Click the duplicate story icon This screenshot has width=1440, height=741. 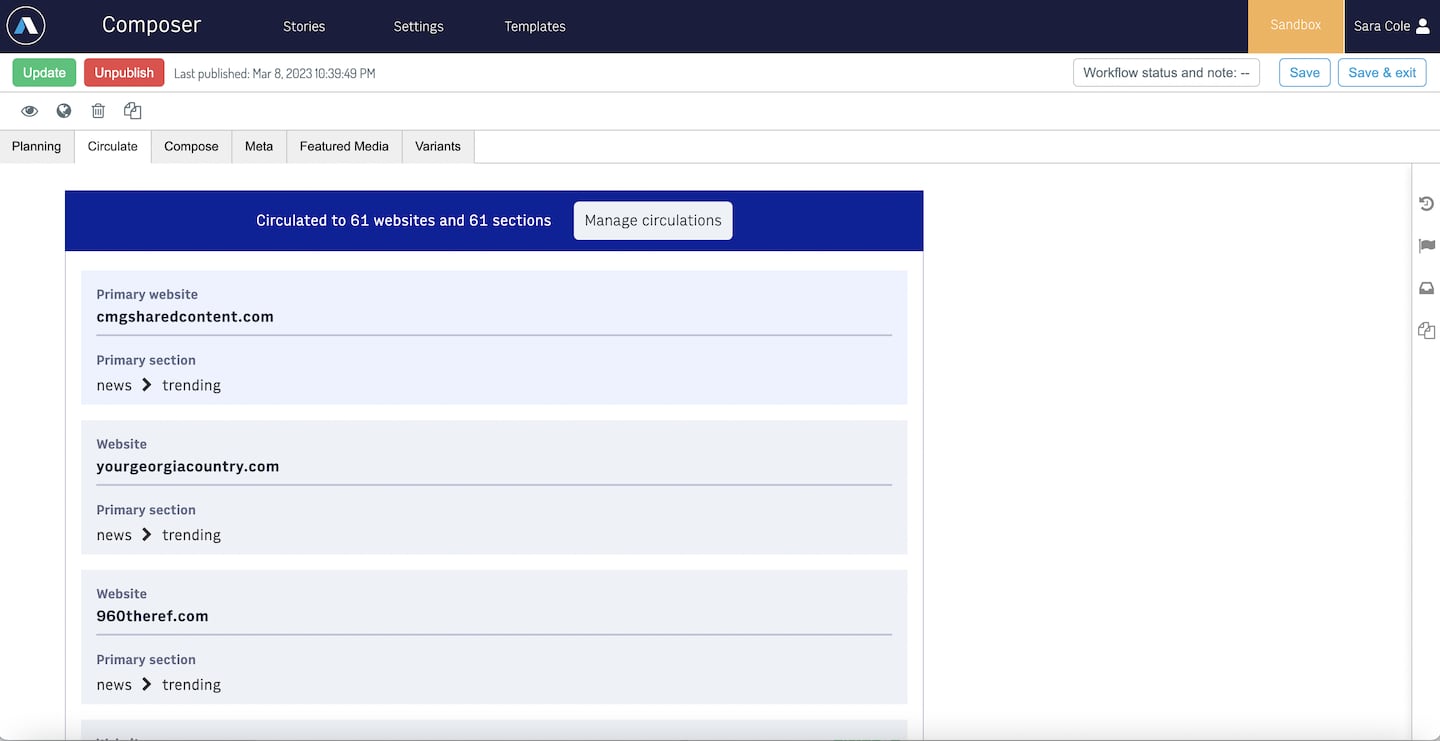coord(132,111)
